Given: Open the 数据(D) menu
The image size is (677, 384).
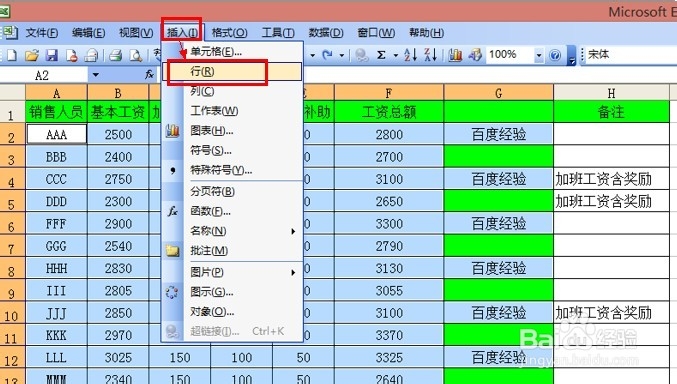Looking at the screenshot, I should click(326, 33).
